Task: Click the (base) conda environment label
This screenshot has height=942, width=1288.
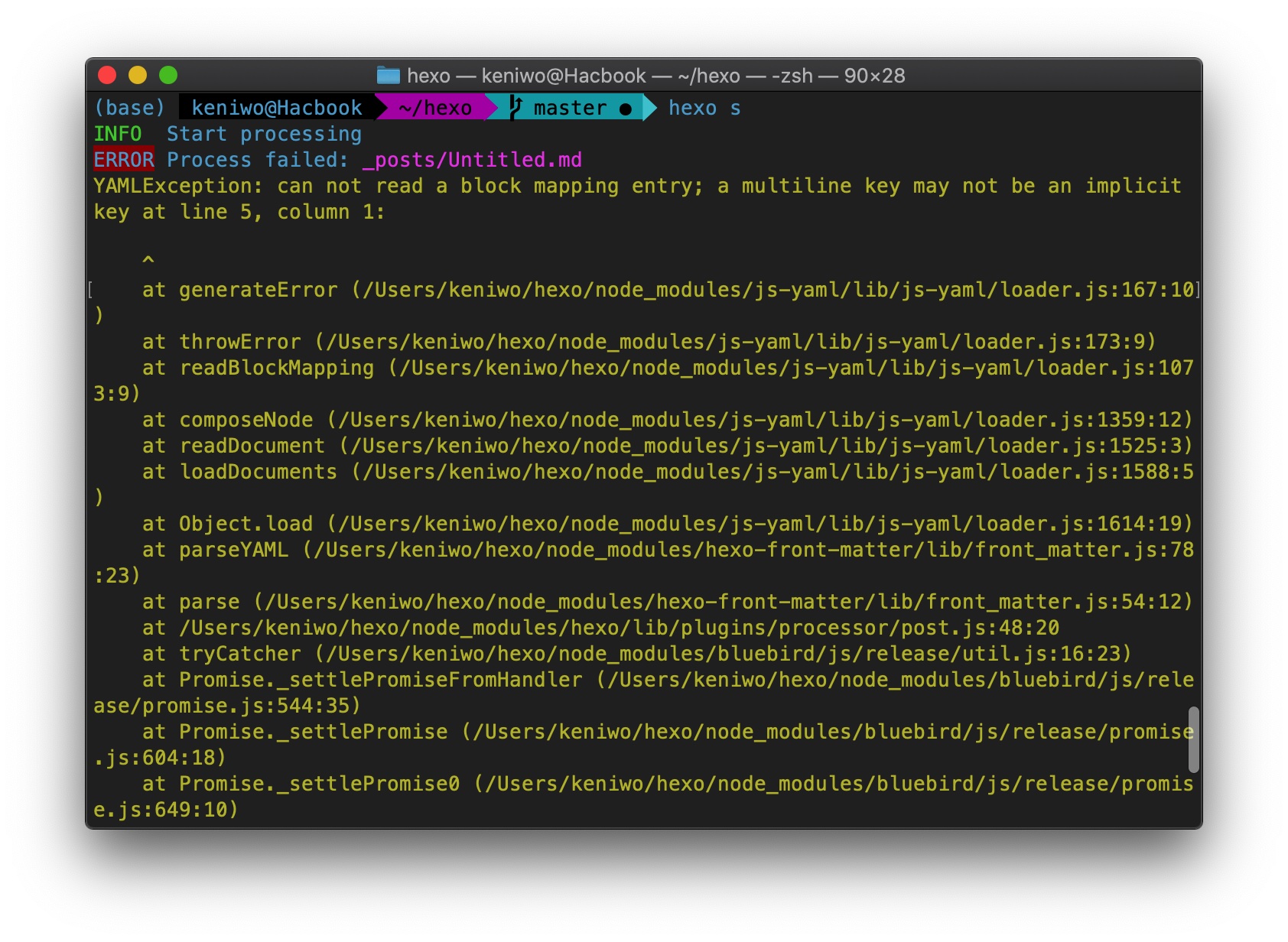Action: pyautogui.click(x=129, y=108)
